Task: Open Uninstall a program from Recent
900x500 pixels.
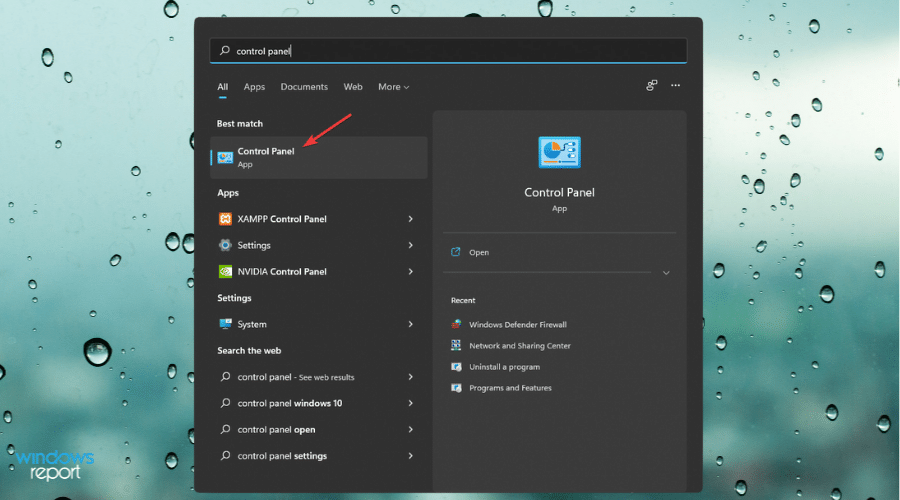Action: coord(505,367)
